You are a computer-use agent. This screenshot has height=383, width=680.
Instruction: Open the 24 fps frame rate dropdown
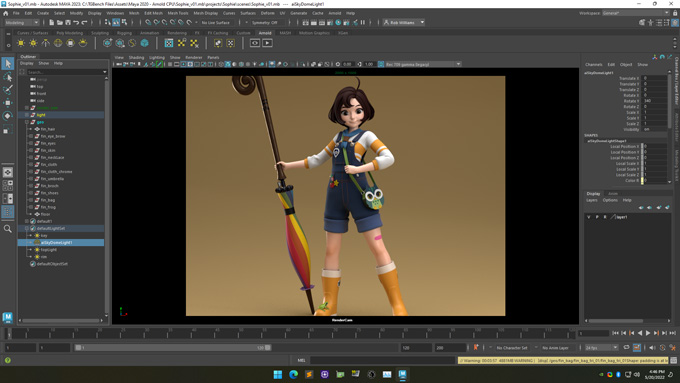pos(601,348)
